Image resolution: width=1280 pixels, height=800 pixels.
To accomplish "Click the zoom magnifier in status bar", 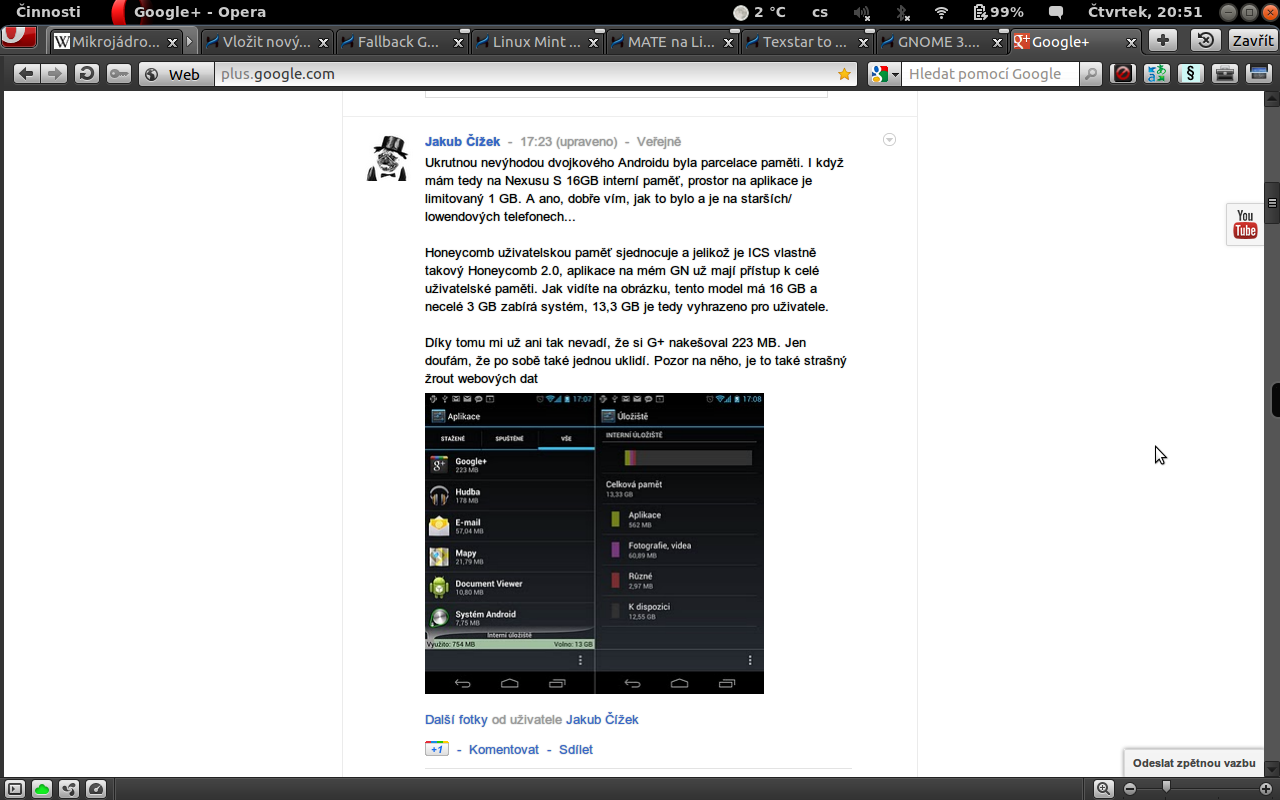I will point(1104,789).
